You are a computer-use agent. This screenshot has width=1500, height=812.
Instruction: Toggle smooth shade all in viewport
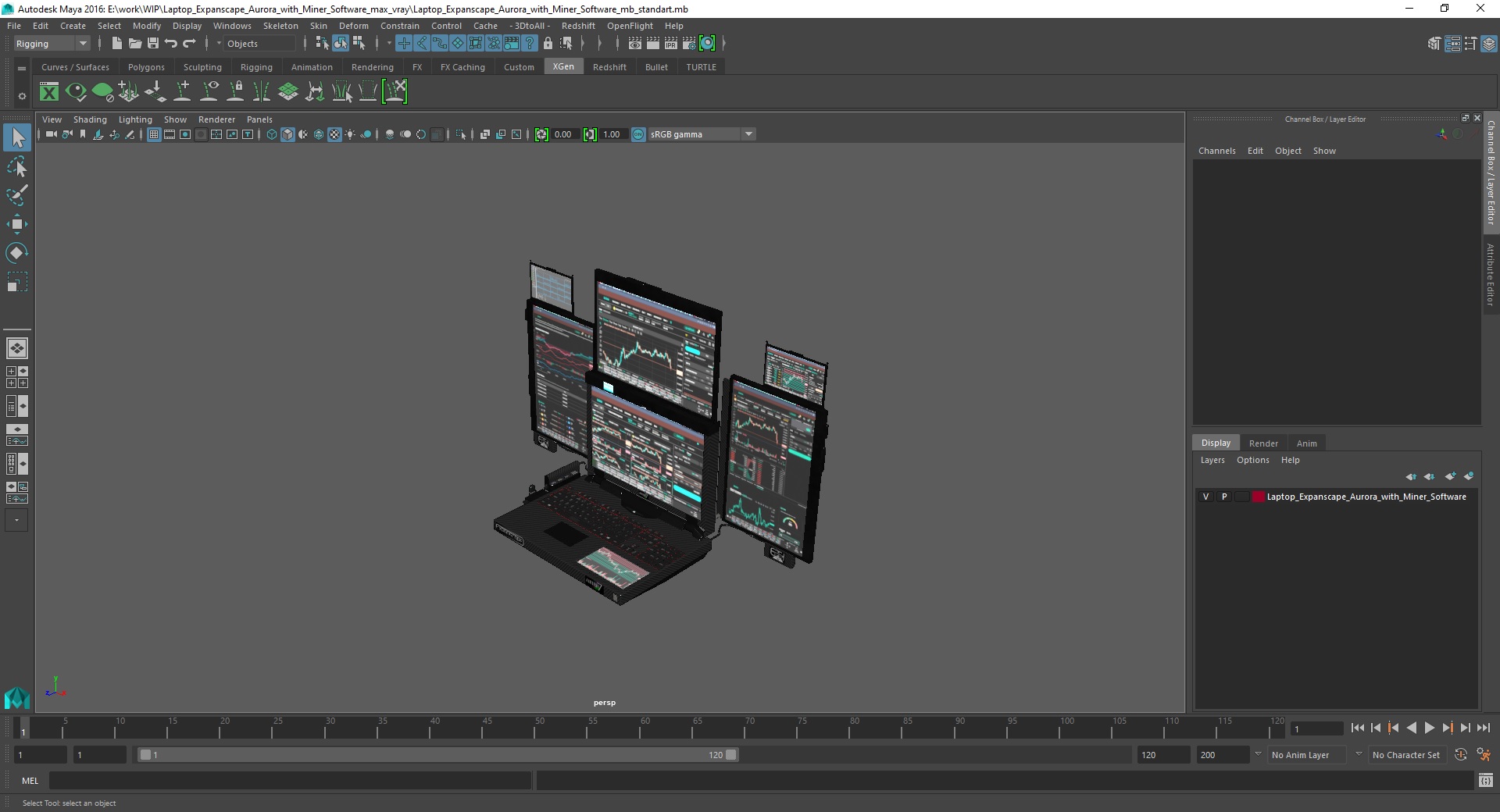pyautogui.click(x=287, y=134)
